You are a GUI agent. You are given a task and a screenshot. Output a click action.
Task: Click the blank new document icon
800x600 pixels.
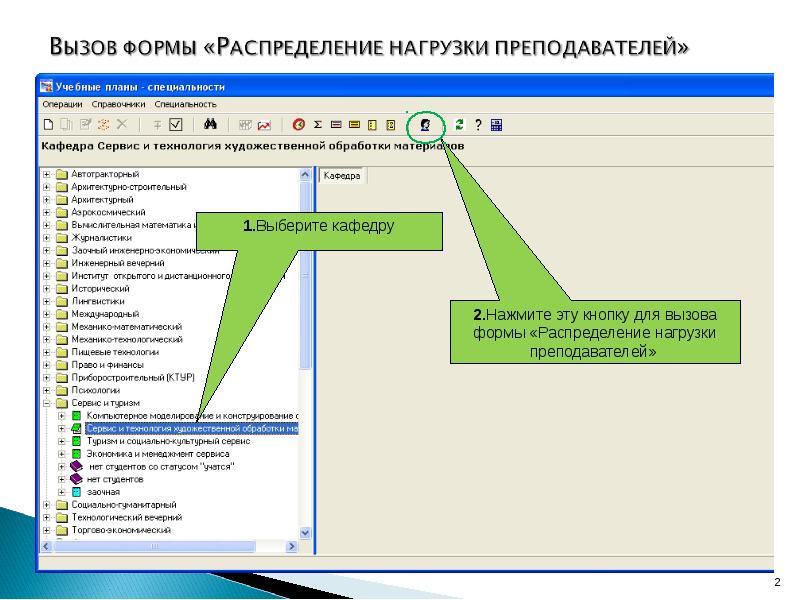click(x=47, y=125)
